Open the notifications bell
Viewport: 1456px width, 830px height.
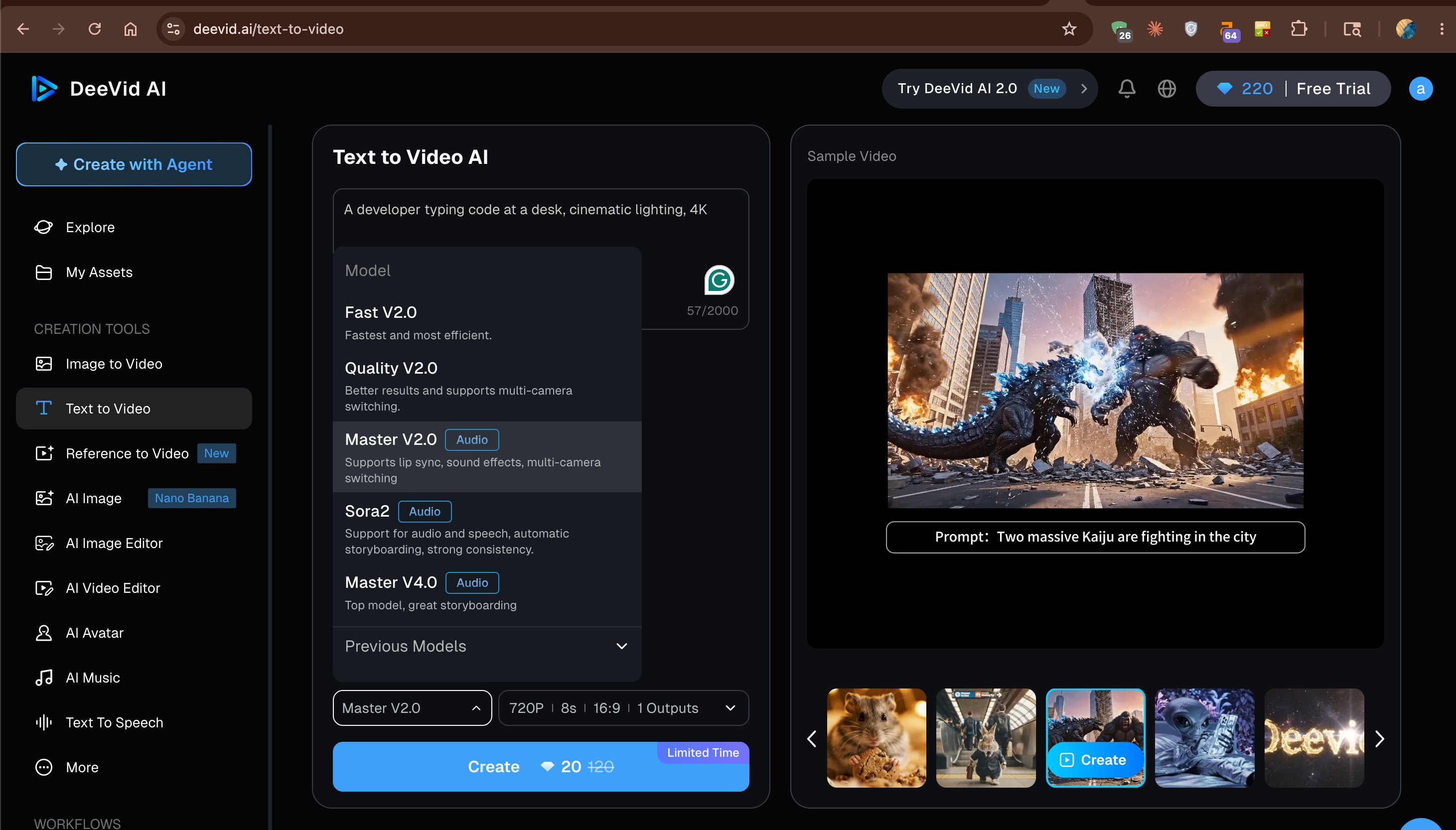click(1127, 88)
